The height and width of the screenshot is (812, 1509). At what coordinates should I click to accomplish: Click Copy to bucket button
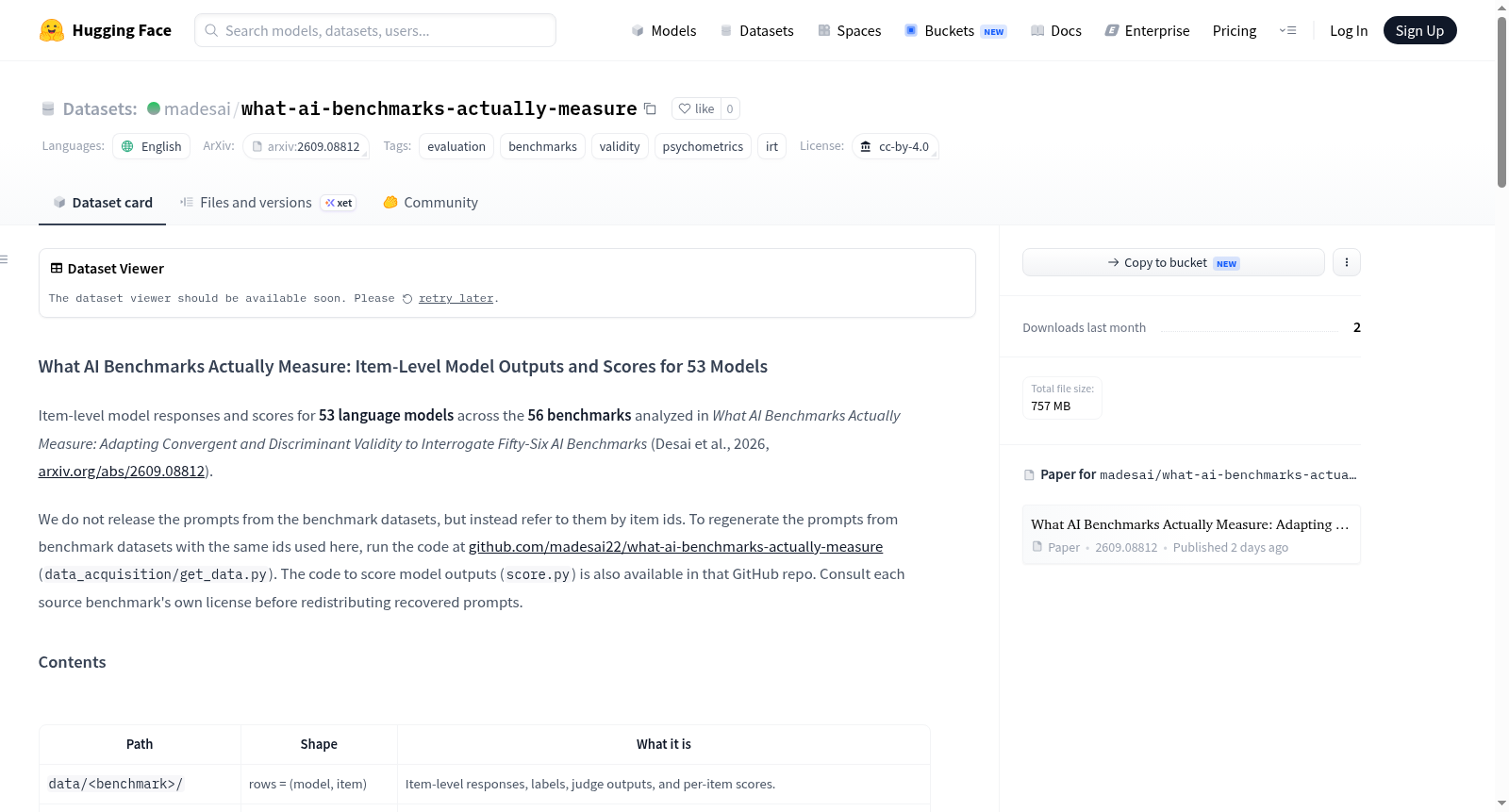1173,262
